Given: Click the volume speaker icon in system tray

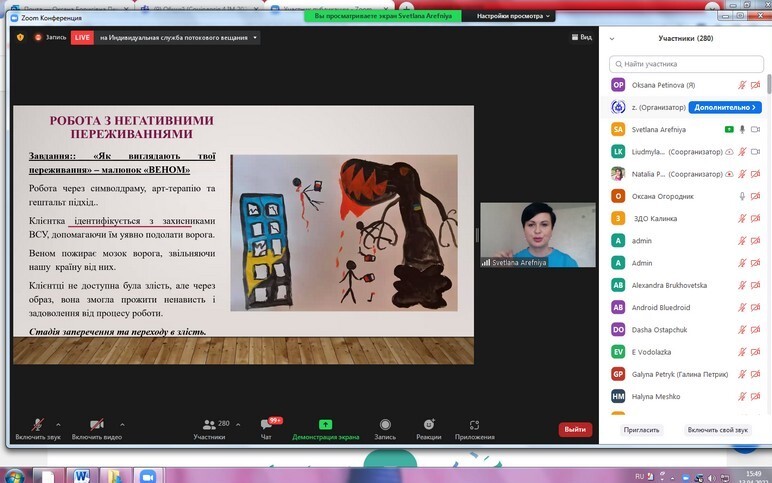Looking at the screenshot, I should 711,478.
